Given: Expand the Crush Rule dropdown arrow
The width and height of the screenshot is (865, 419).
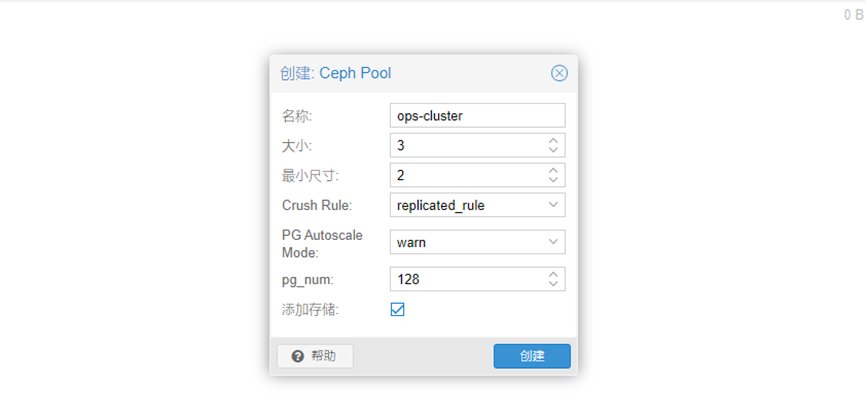Looking at the screenshot, I should (553, 205).
